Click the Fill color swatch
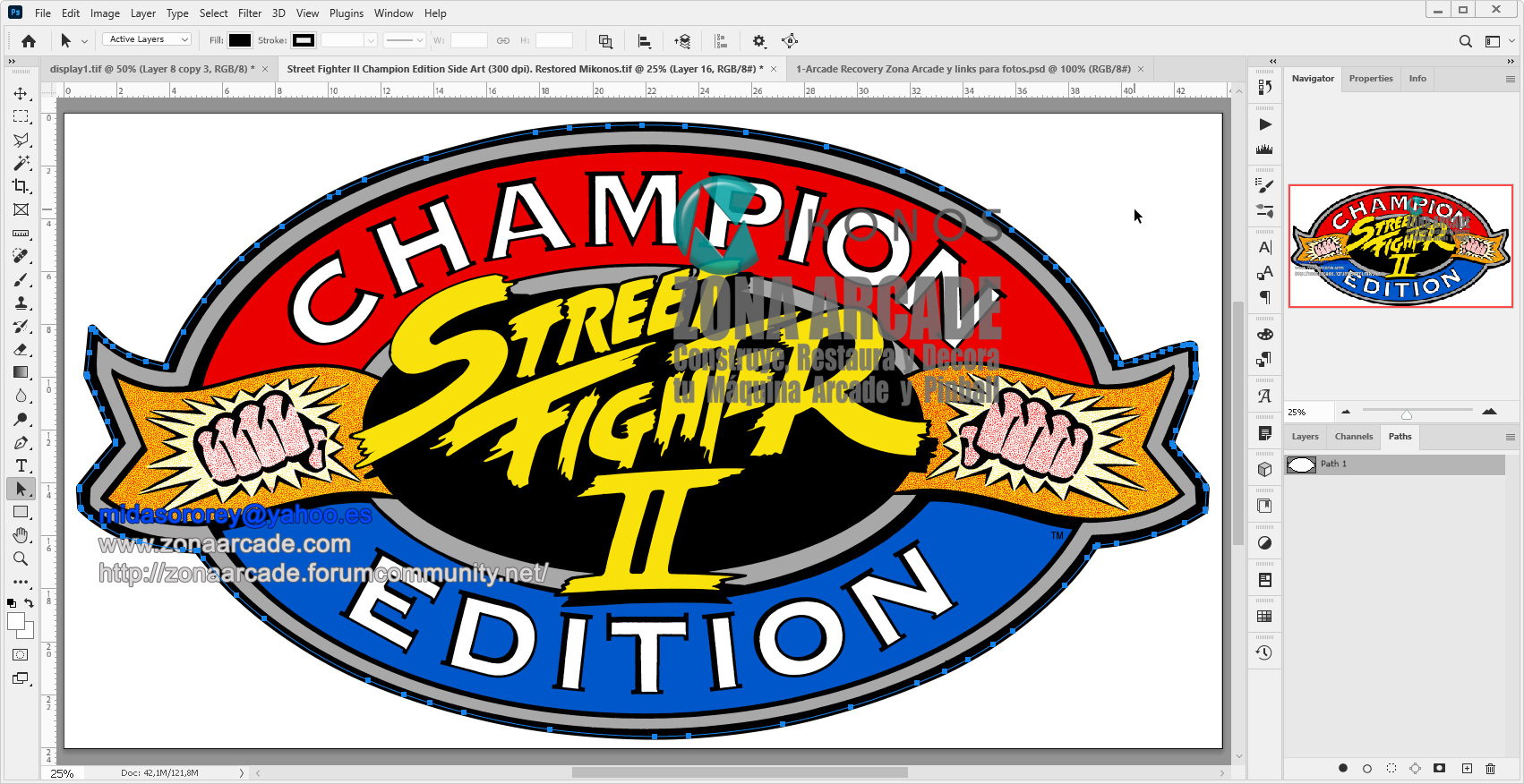1524x784 pixels. [240, 40]
